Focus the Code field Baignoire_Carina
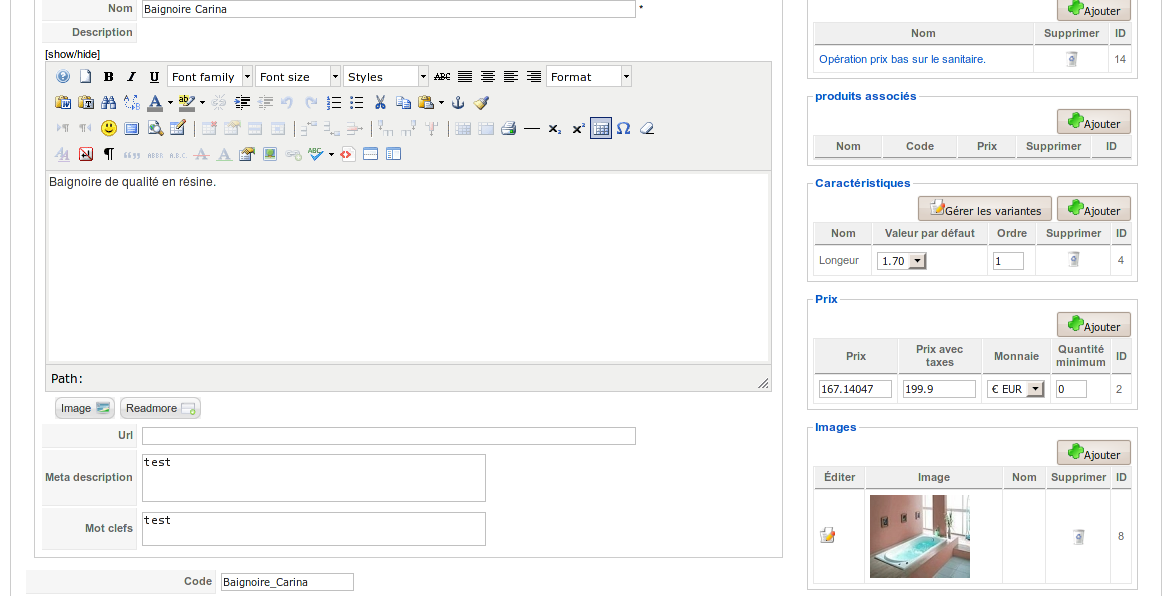The height and width of the screenshot is (596, 1166). coord(287,582)
